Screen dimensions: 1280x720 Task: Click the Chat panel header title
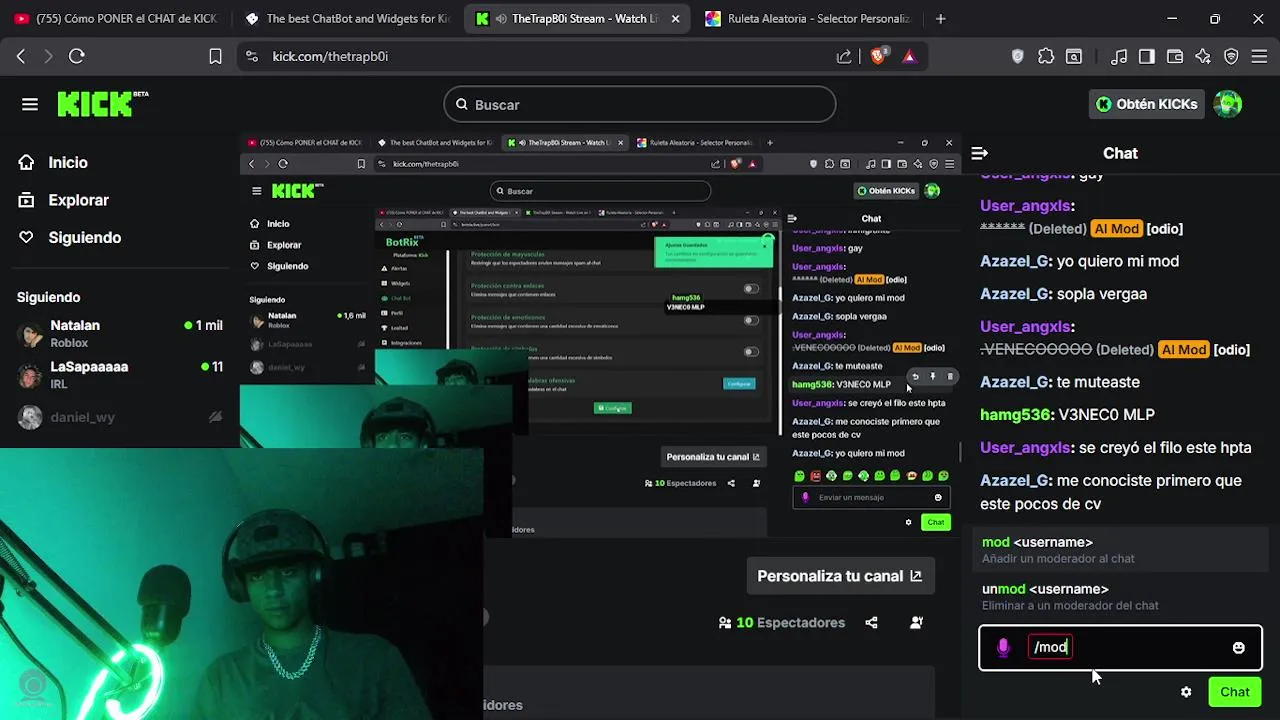point(1120,153)
